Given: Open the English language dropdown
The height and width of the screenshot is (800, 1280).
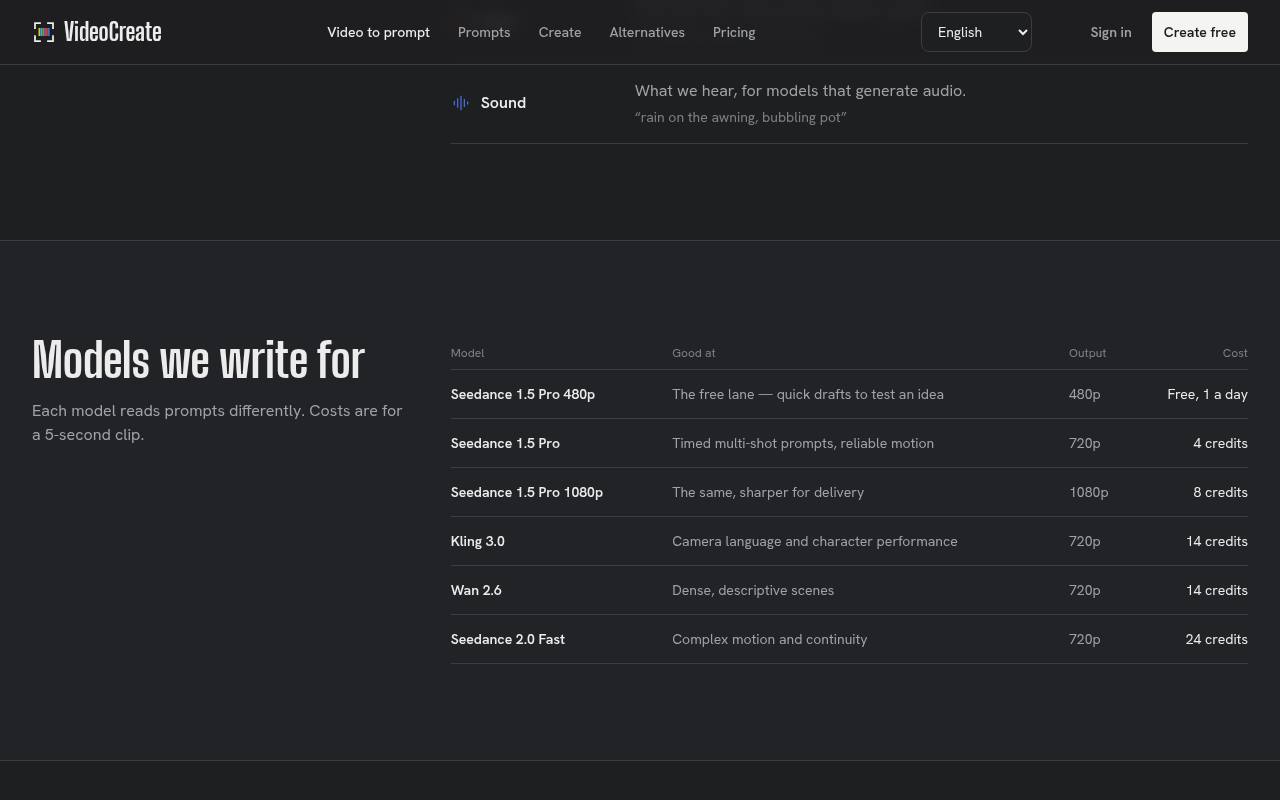Looking at the screenshot, I should 976,32.
